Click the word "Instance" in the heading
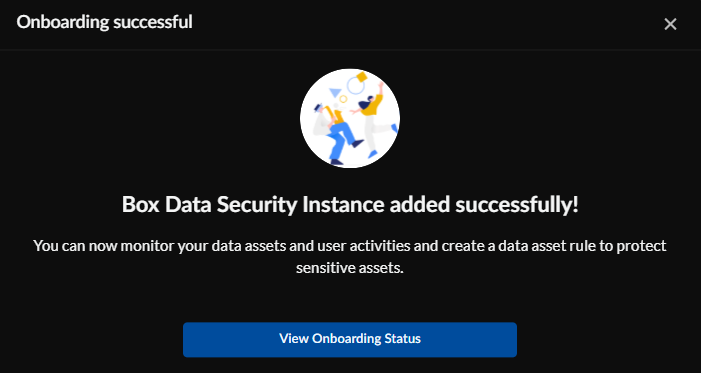Screen dimensions: 701x373 [x=343, y=205]
